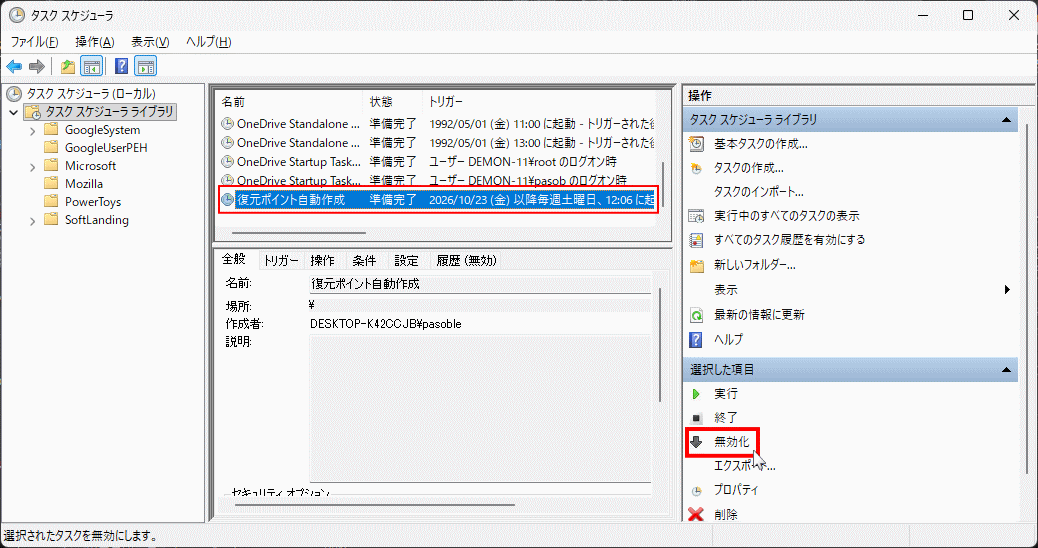Toggle the console tree pane toolbar icon

(x=91, y=66)
